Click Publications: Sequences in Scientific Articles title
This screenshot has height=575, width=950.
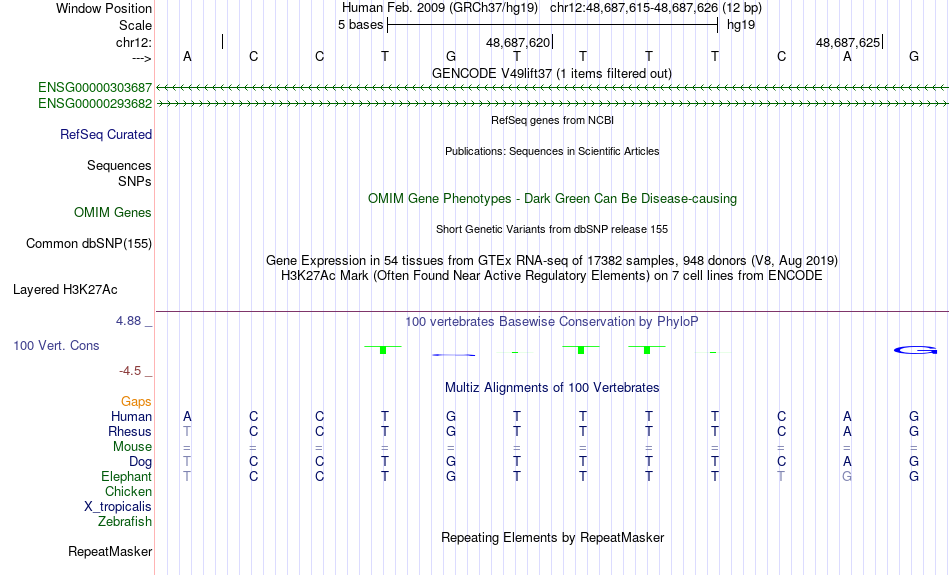click(x=552, y=151)
